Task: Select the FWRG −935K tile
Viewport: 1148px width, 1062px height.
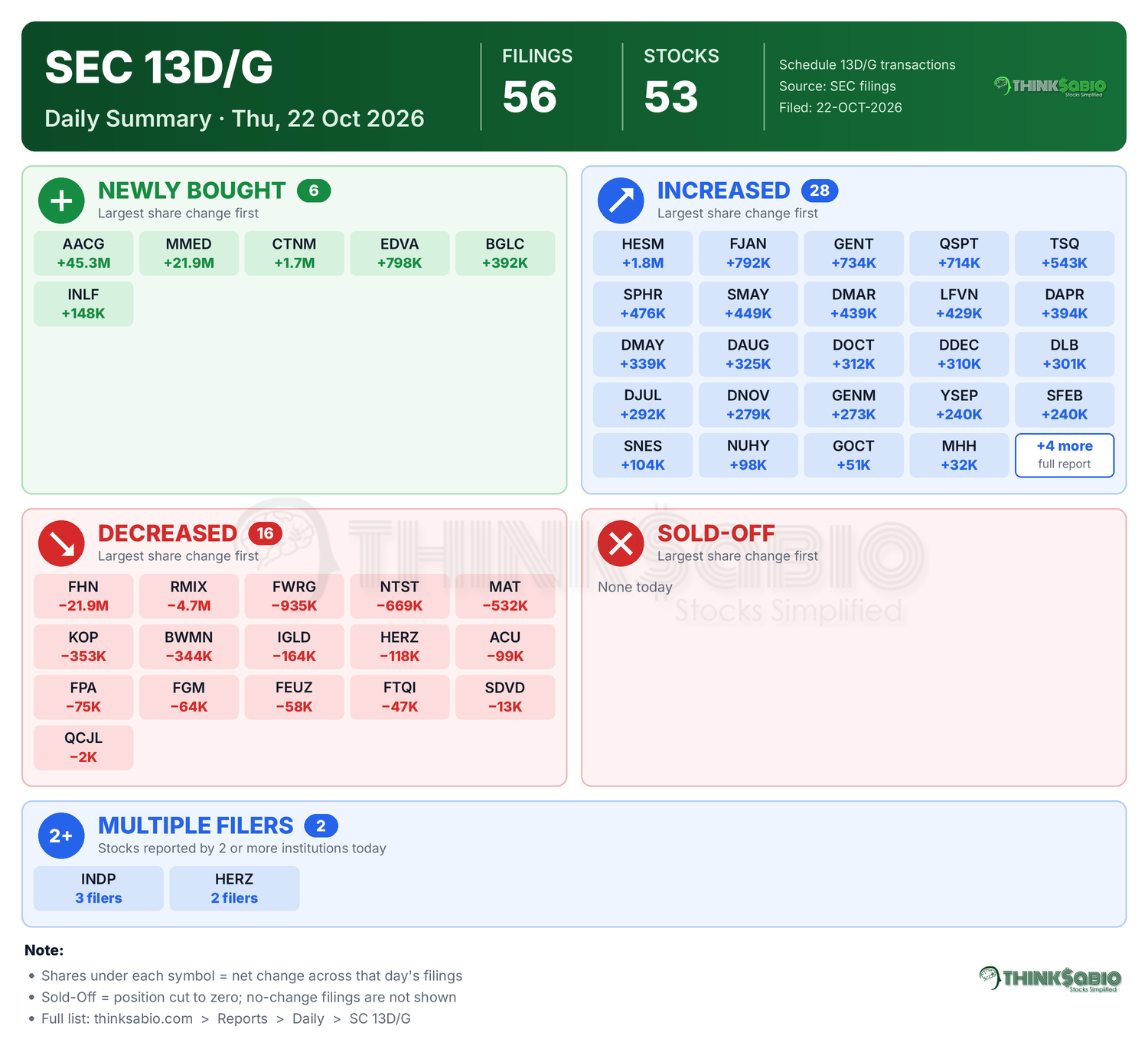Action: [295, 596]
